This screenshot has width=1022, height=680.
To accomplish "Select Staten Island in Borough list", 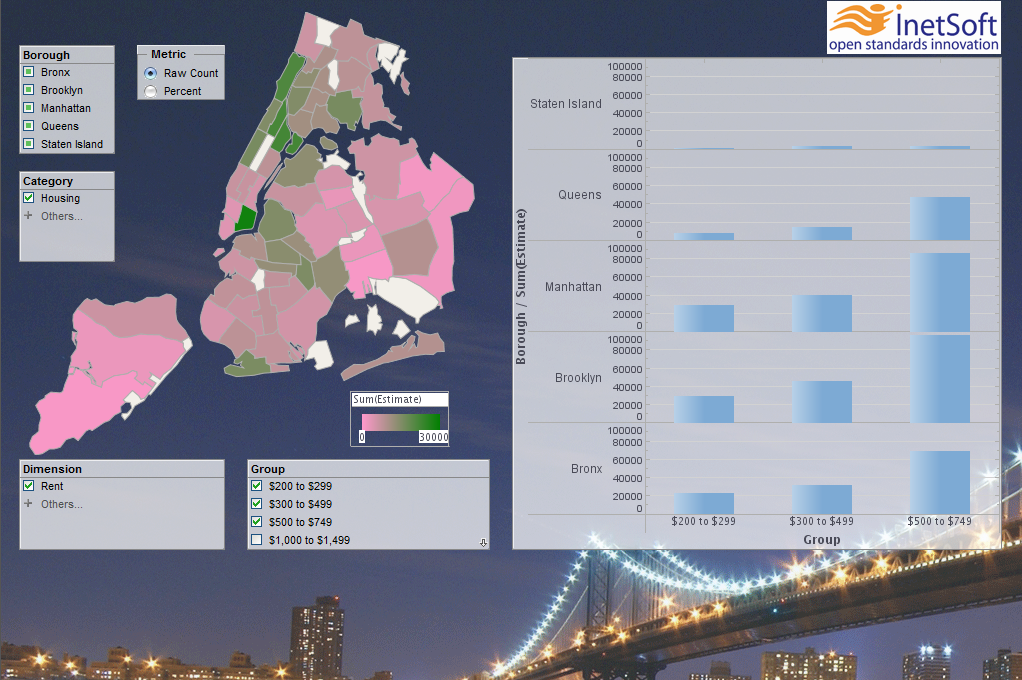I will pos(72,144).
